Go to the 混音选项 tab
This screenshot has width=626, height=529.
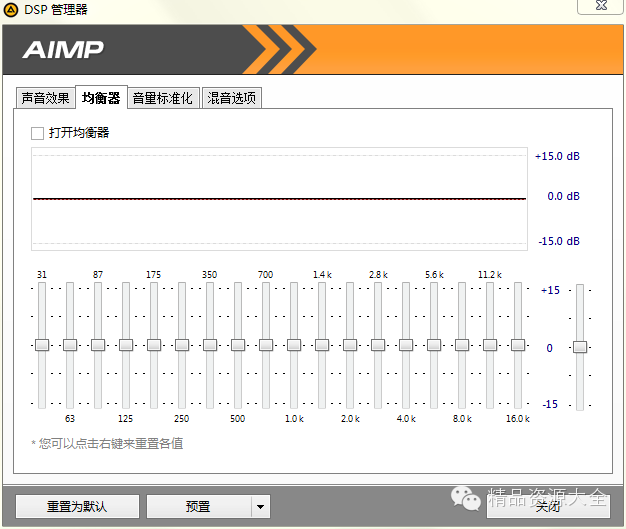click(232, 98)
